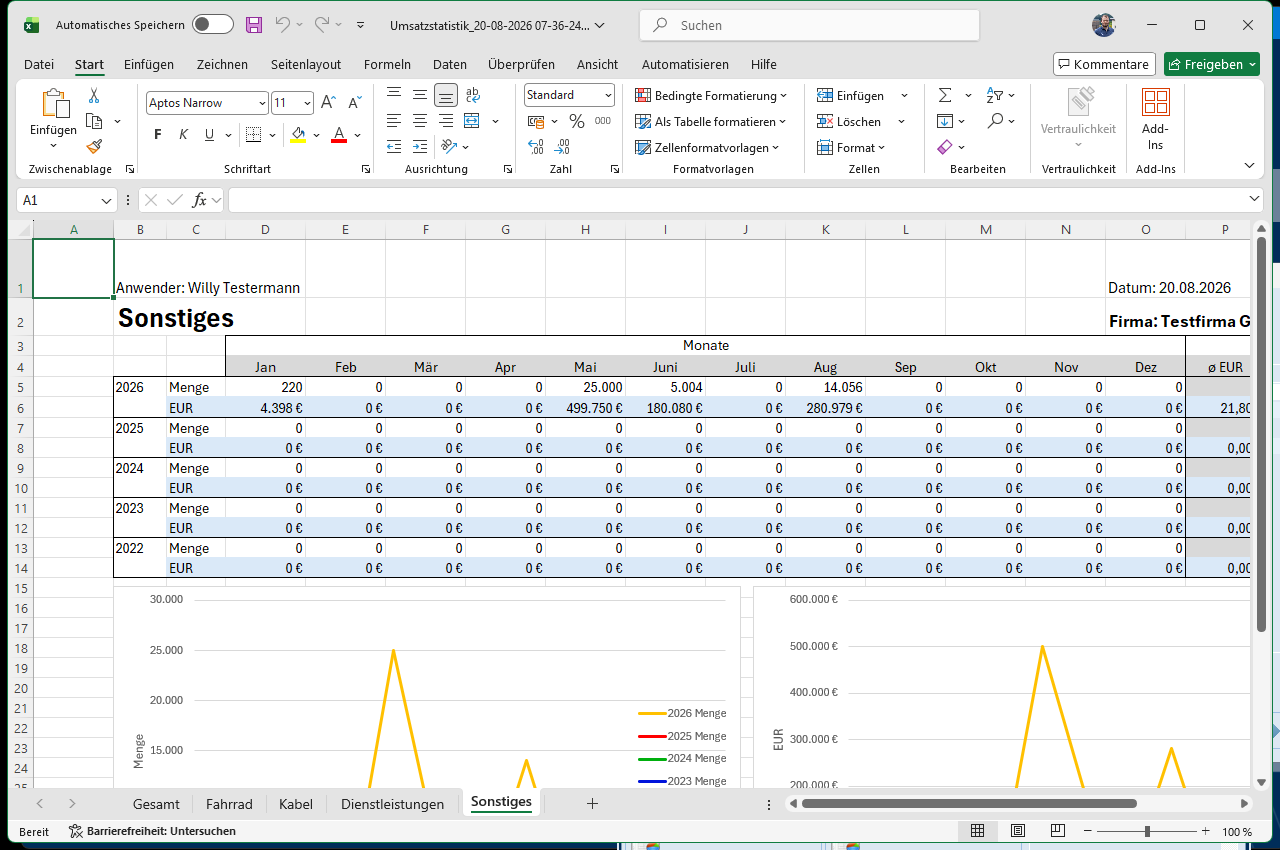Switch to page layout view in status bar
Screen dimensions: 1280x850
(x=1017, y=831)
